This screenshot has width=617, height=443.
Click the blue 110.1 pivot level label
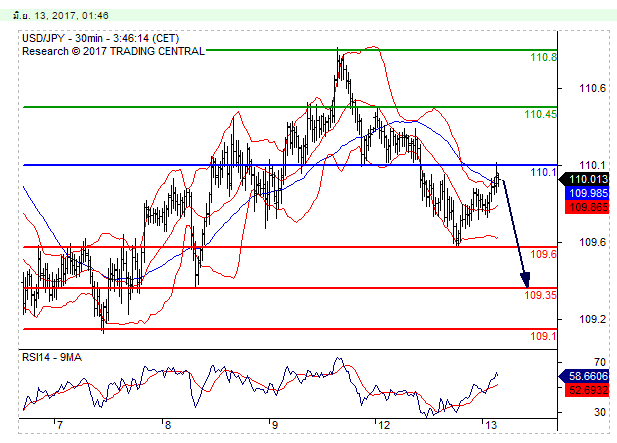543,172
